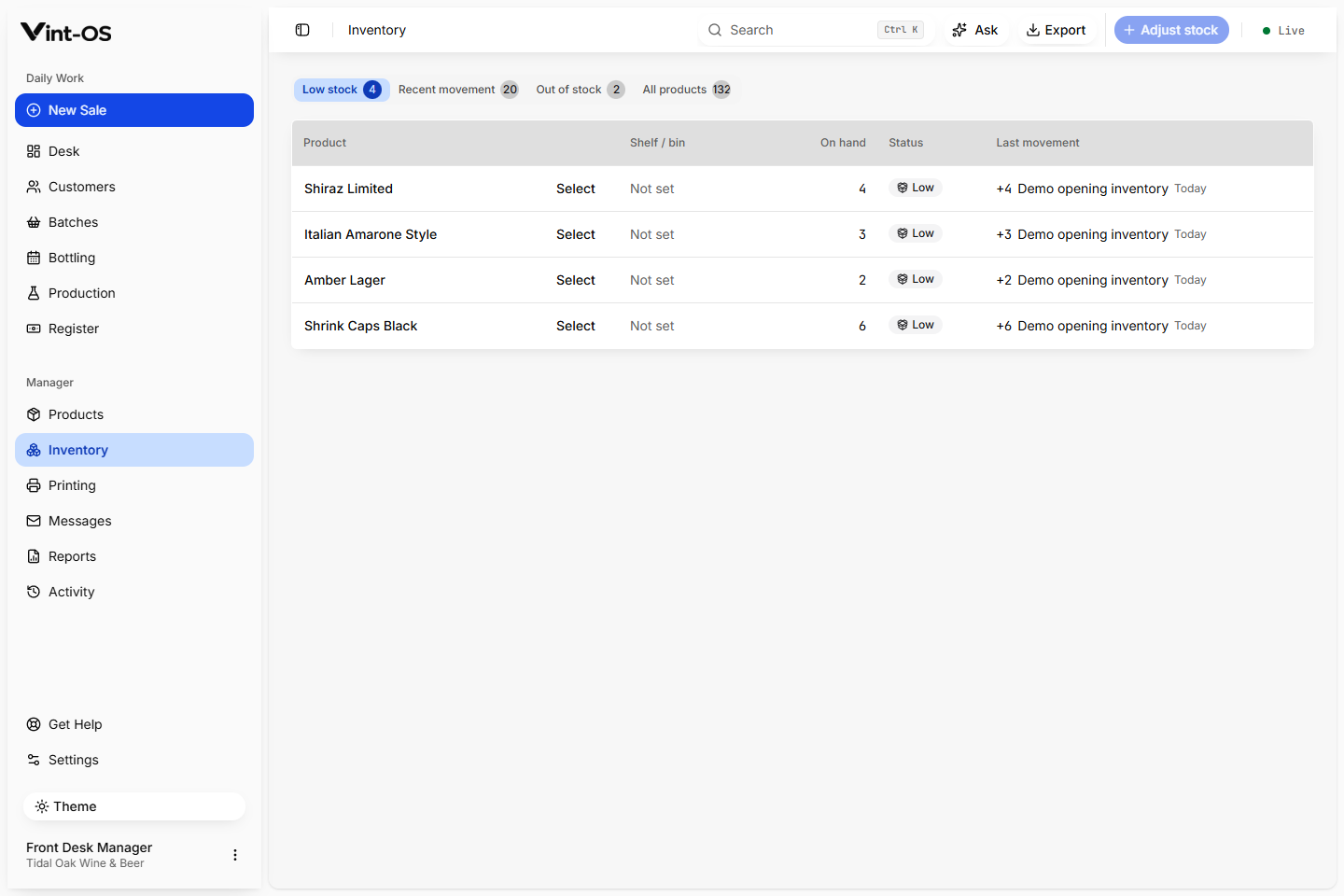Click the Vint-OS logo
The height and width of the screenshot is (896, 1344).
tap(66, 33)
